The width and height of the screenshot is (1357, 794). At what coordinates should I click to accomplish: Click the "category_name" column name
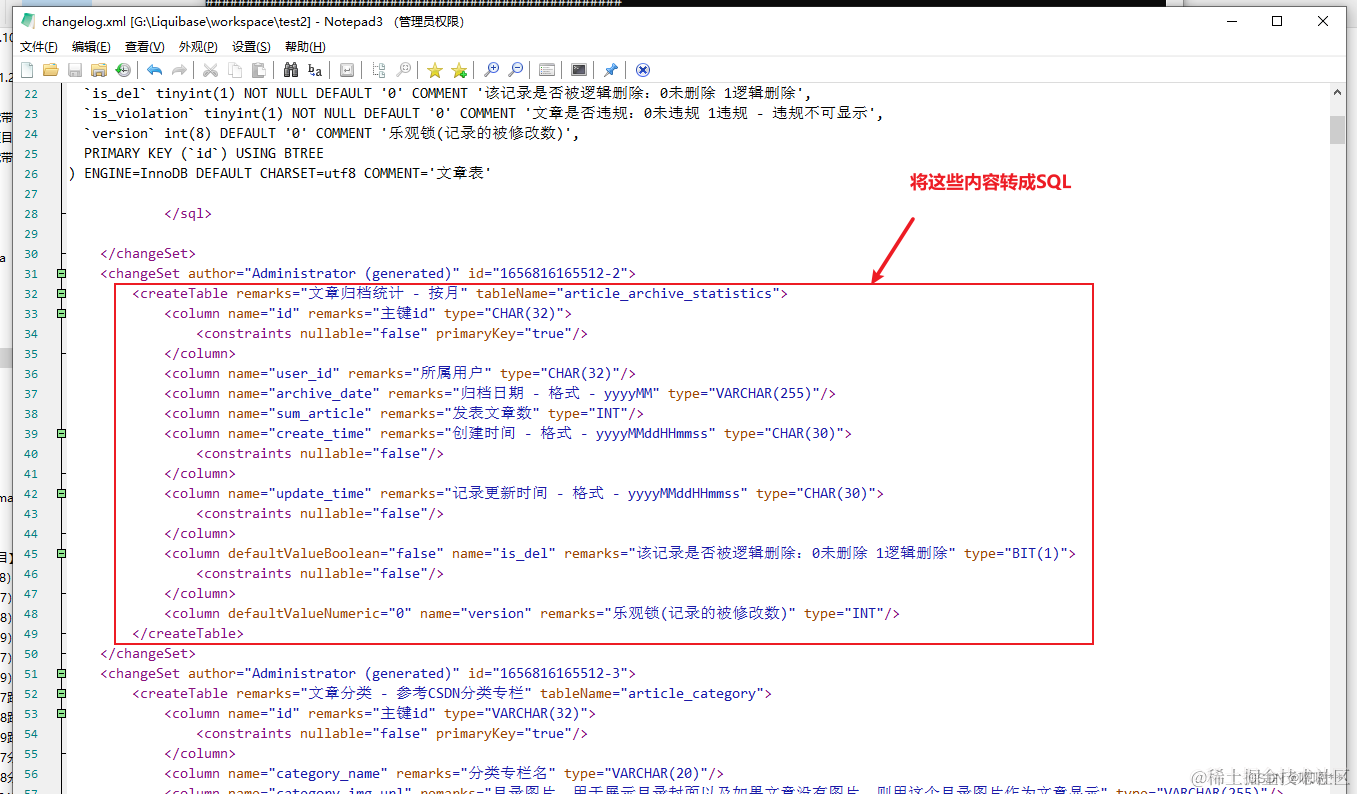pyautogui.click(x=327, y=773)
